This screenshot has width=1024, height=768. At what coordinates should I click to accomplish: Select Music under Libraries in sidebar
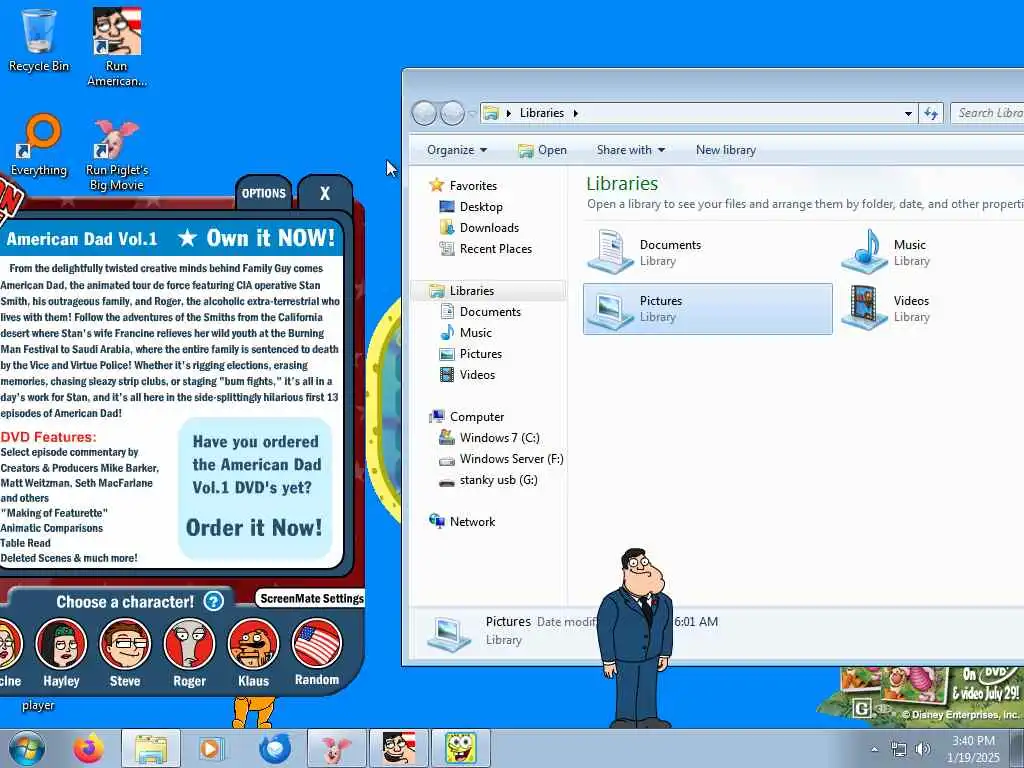click(475, 332)
